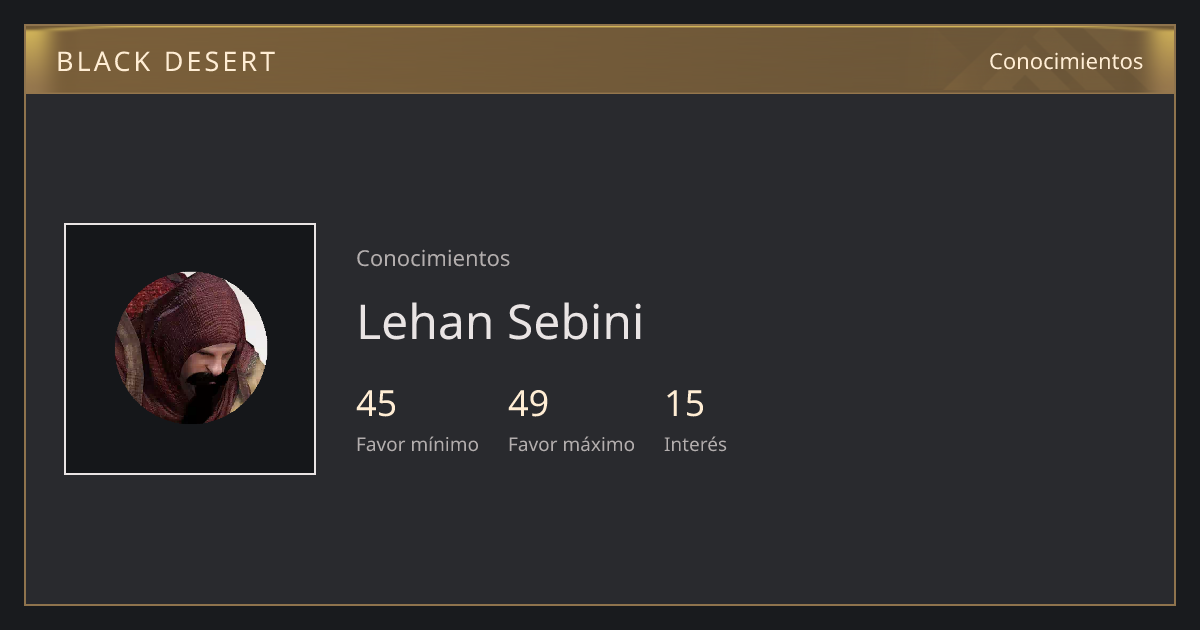Image resolution: width=1200 pixels, height=630 pixels.
Task: Select the Lehan Sebini name heading
Action: [x=499, y=322]
